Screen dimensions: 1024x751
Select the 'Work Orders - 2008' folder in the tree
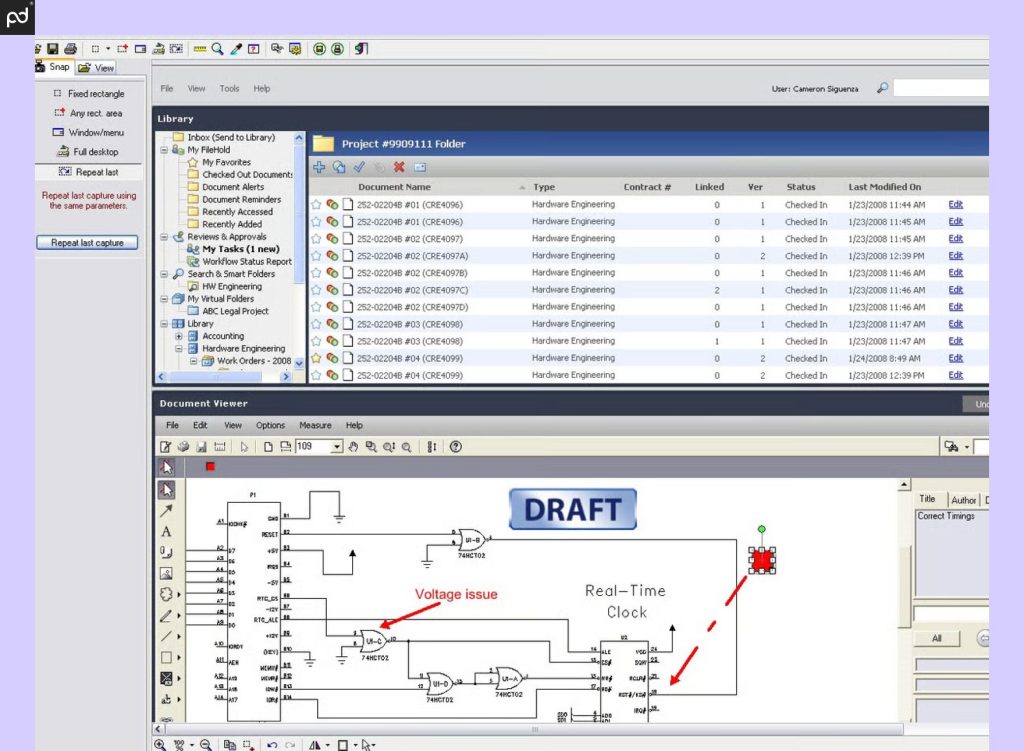click(x=254, y=360)
